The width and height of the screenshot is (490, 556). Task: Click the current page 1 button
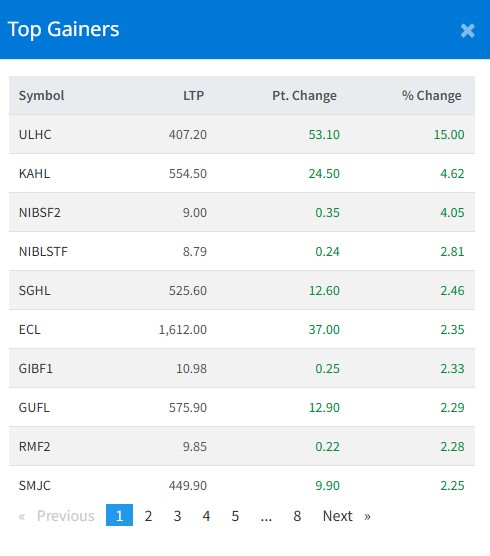[119, 515]
